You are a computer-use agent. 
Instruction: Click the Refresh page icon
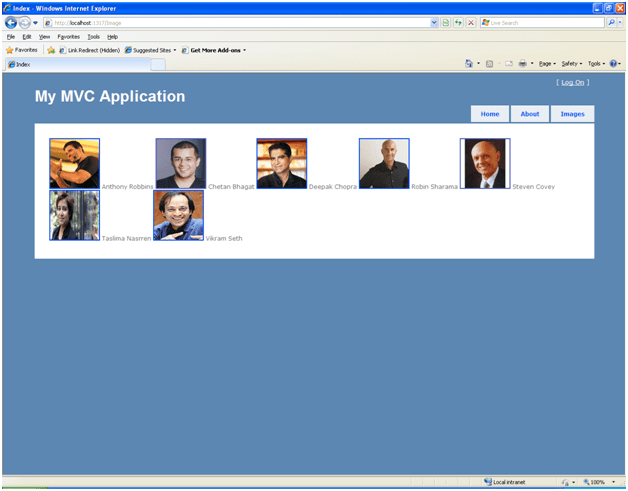click(x=458, y=22)
